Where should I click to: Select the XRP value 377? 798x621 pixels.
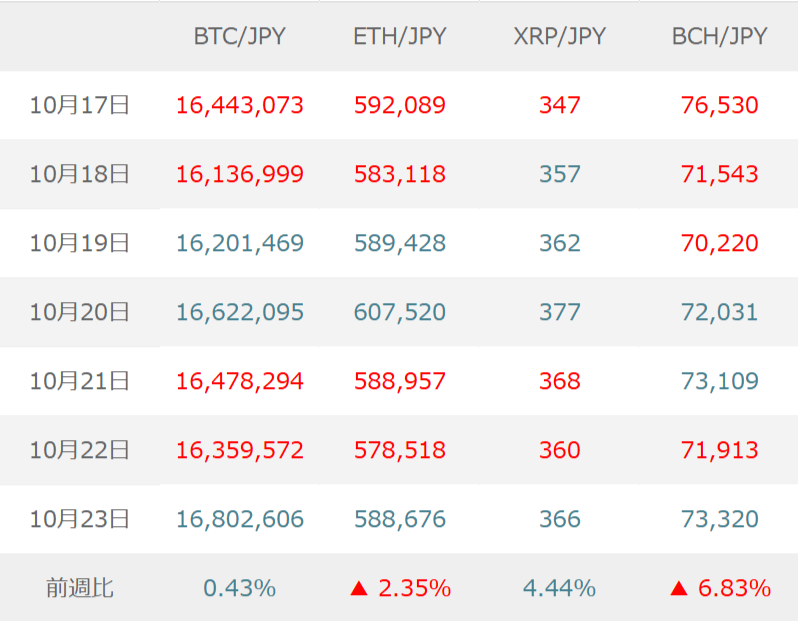coord(559,312)
